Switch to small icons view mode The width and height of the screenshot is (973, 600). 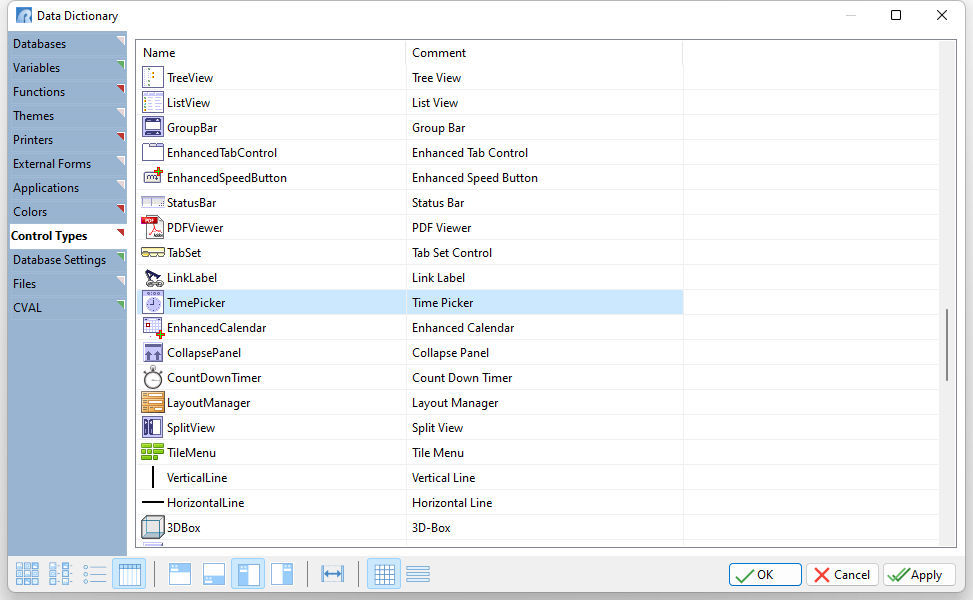[x=60, y=574]
